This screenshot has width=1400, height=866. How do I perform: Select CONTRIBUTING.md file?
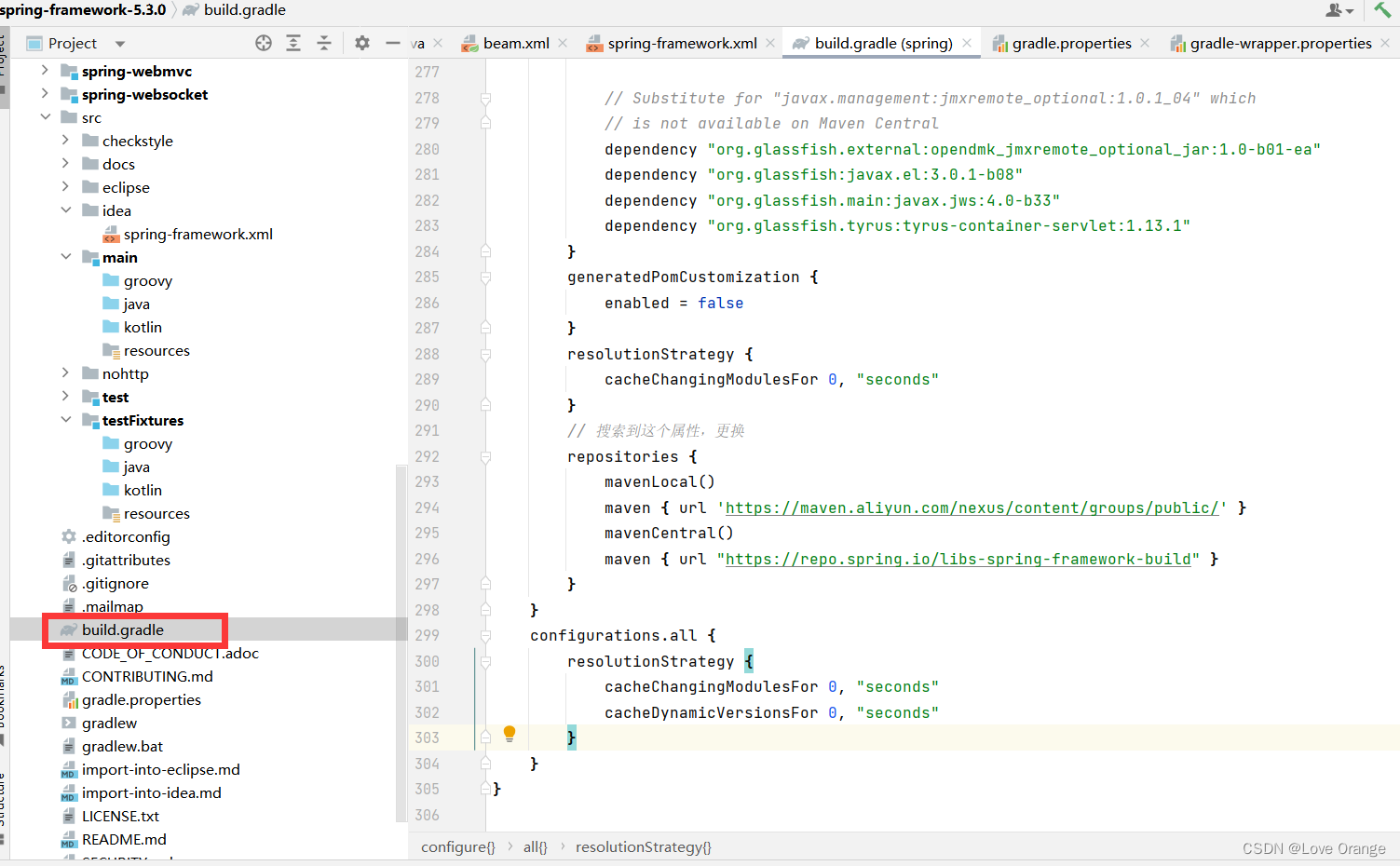[x=147, y=676]
